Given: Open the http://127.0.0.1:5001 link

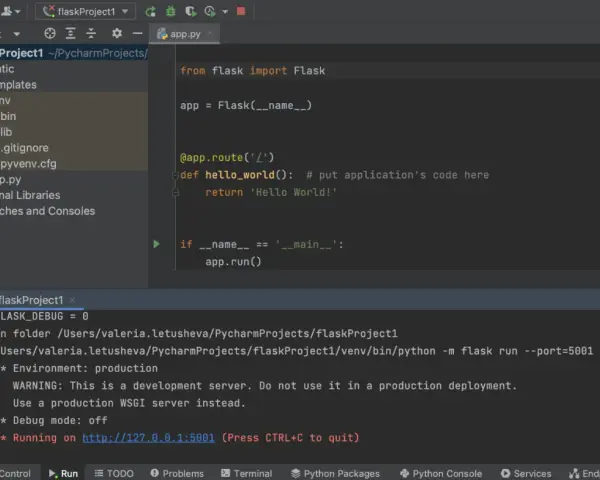Looking at the screenshot, I should pos(148,438).
